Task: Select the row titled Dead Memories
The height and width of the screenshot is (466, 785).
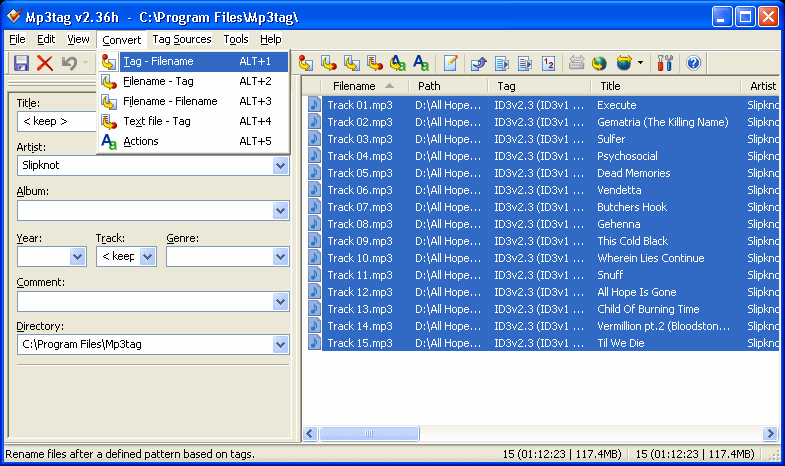Action: [543, 173]
